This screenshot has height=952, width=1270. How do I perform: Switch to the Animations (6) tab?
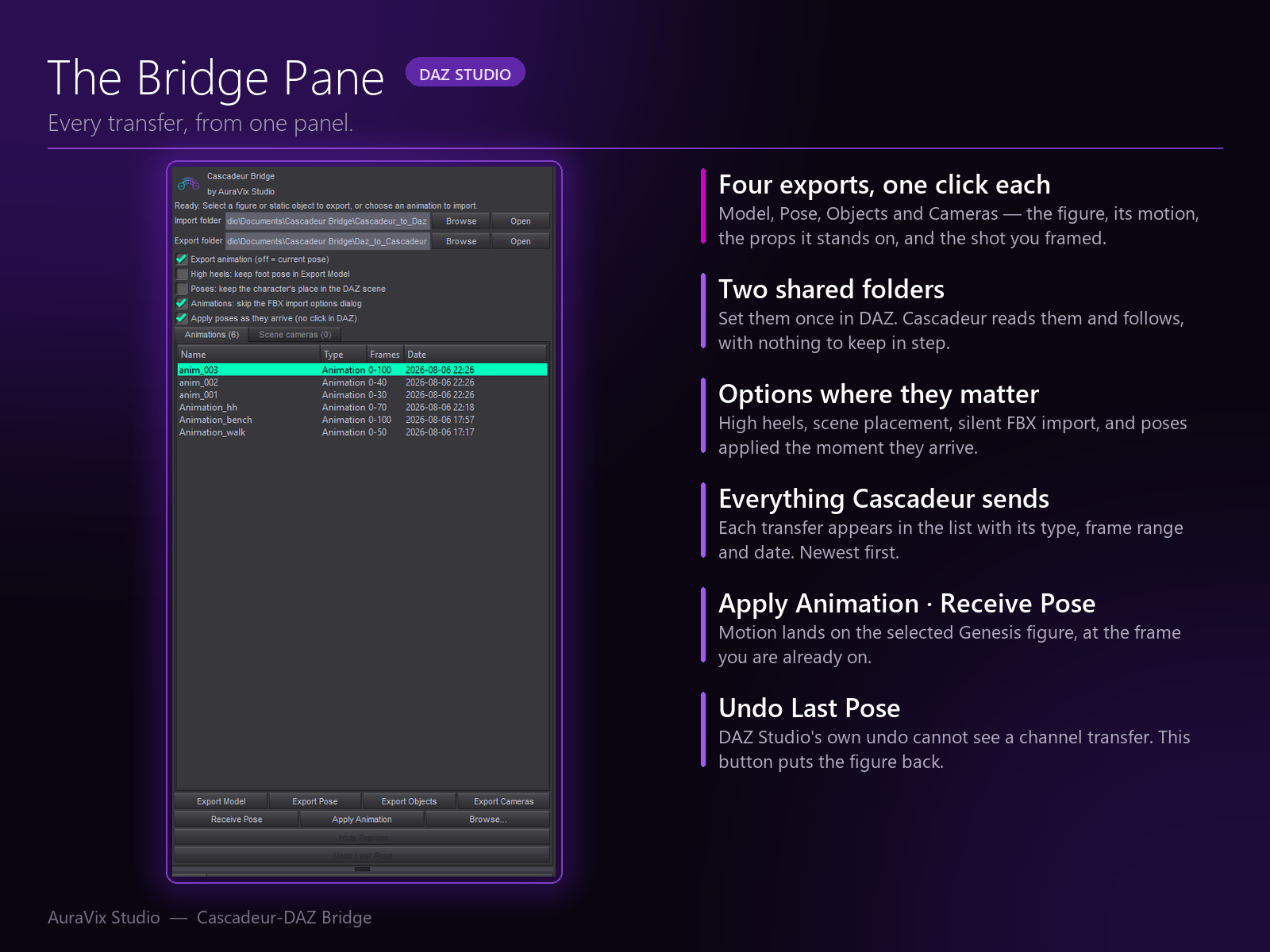[212, 335]
